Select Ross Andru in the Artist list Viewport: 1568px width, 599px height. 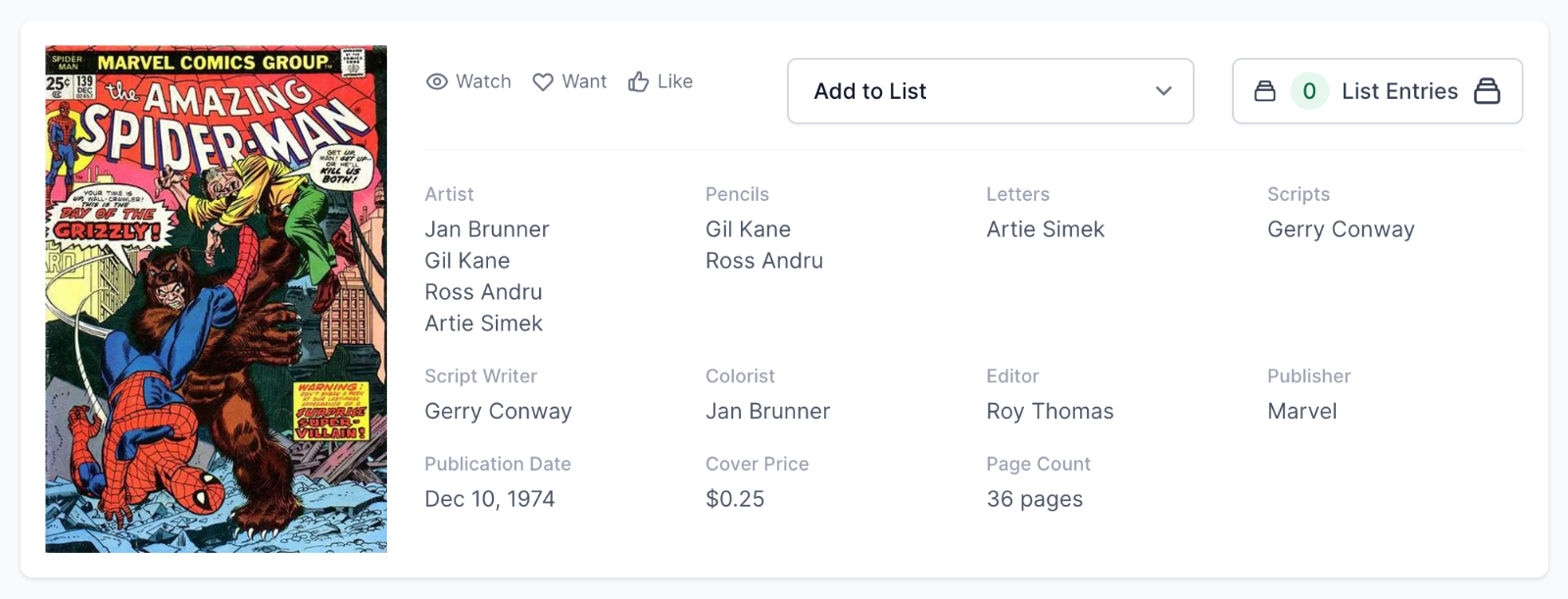click(x=483, y=292)
